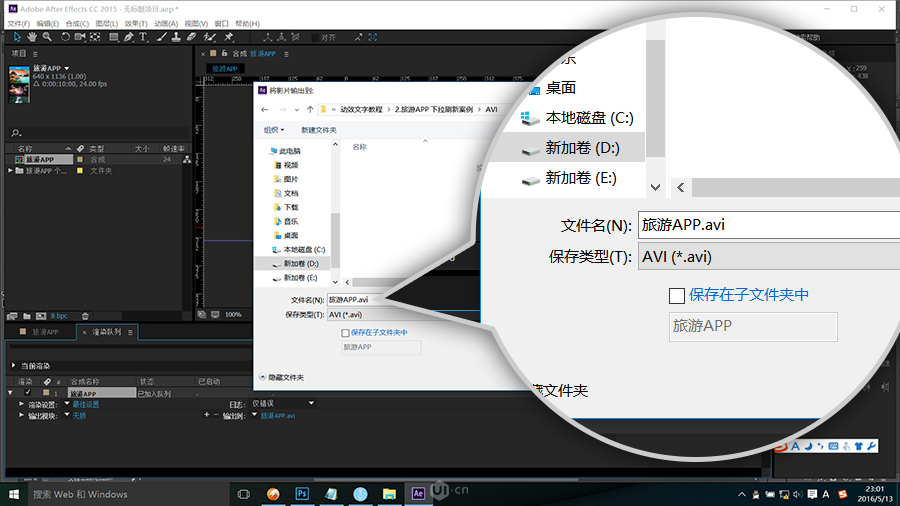Select the Hand tool in toolbar

33,37
